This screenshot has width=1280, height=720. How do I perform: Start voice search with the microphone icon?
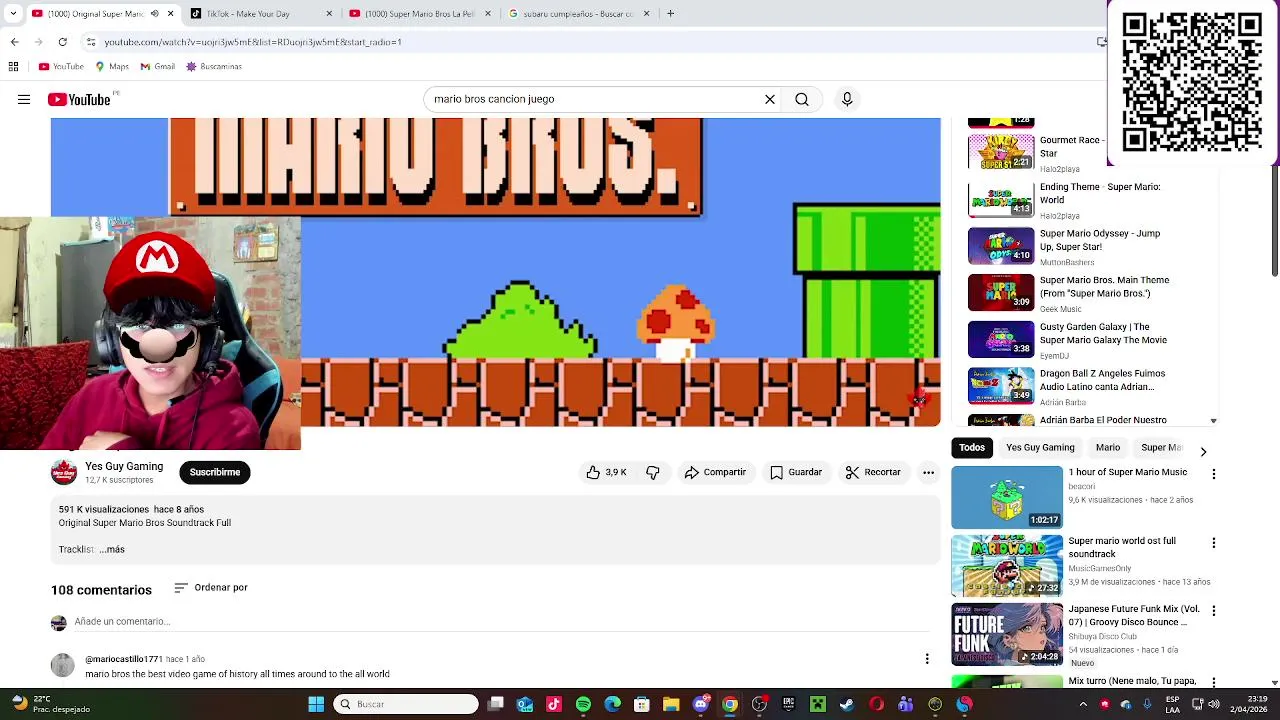click(x=847, y=99)
